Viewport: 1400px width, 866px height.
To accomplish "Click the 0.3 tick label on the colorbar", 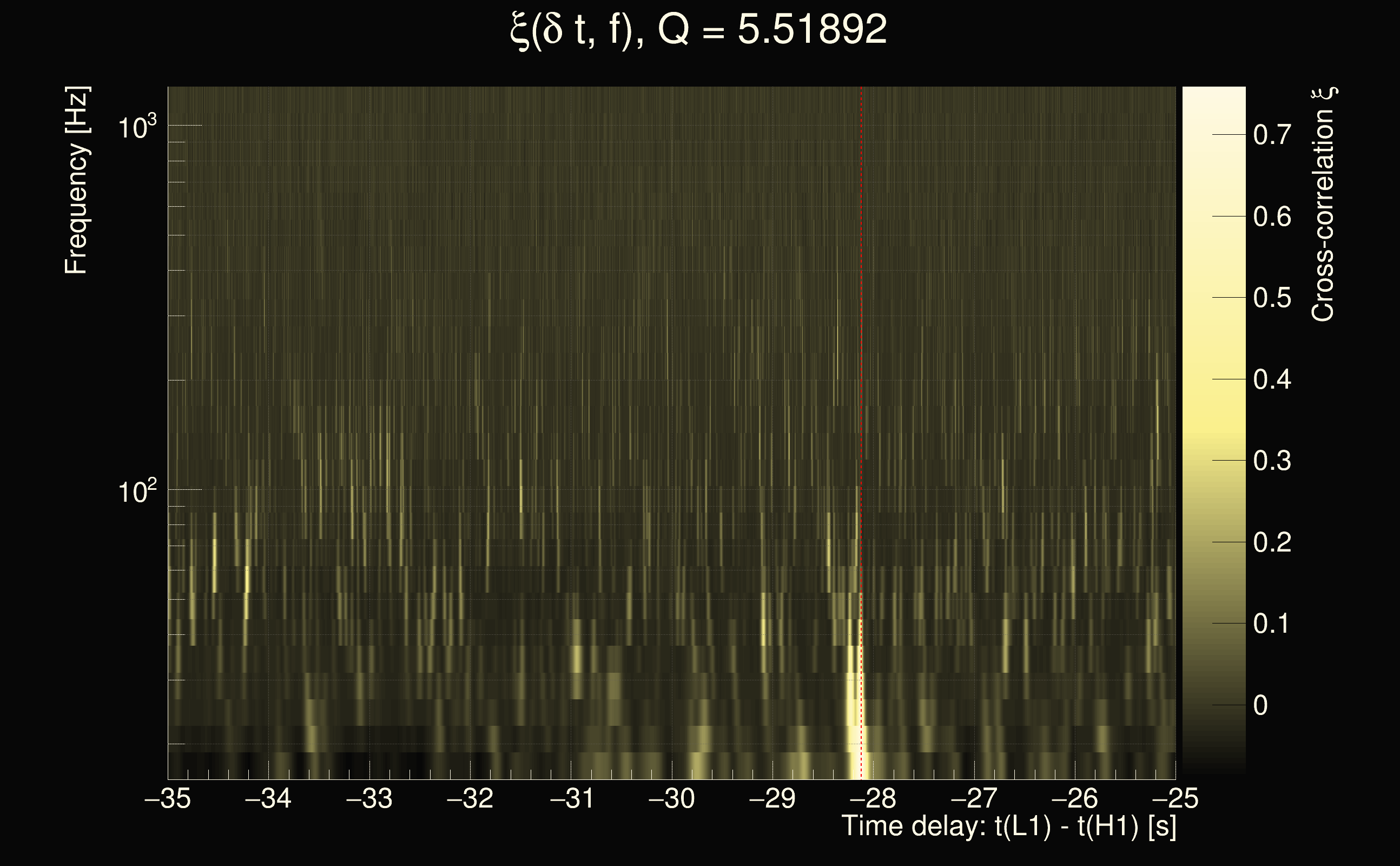I will click(1272, 461).
